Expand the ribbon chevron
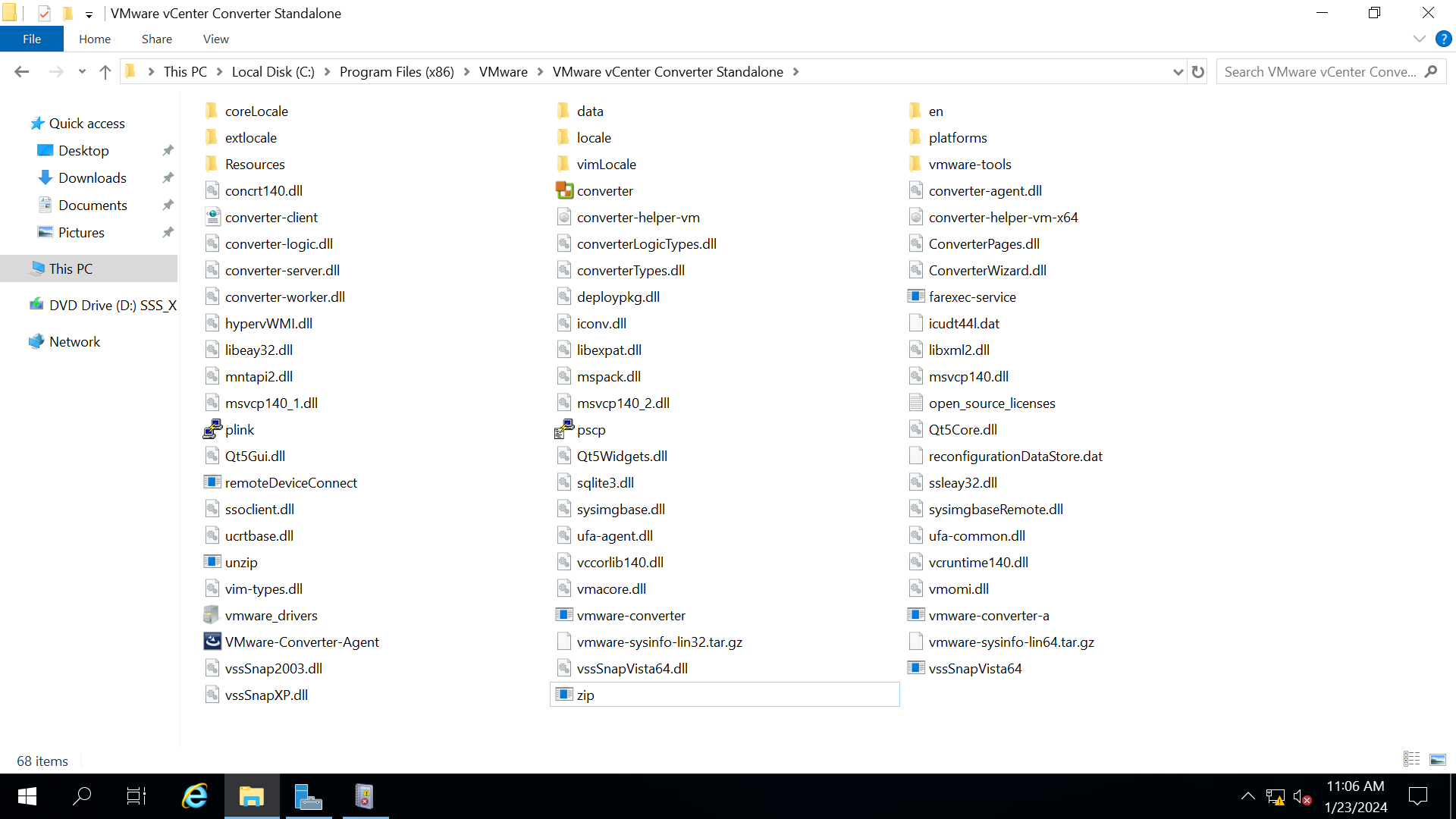The height and width of the screenshot is (819, 1456). pos(1419,39)
